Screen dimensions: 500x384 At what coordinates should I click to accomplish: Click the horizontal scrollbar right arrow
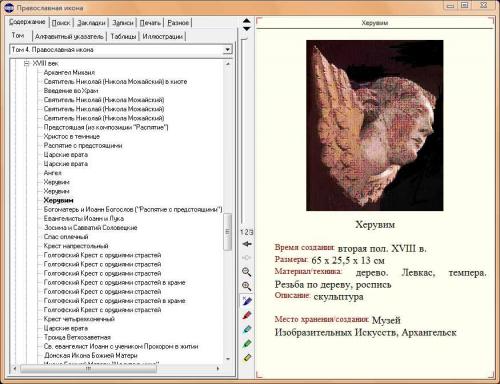point(218,369)
